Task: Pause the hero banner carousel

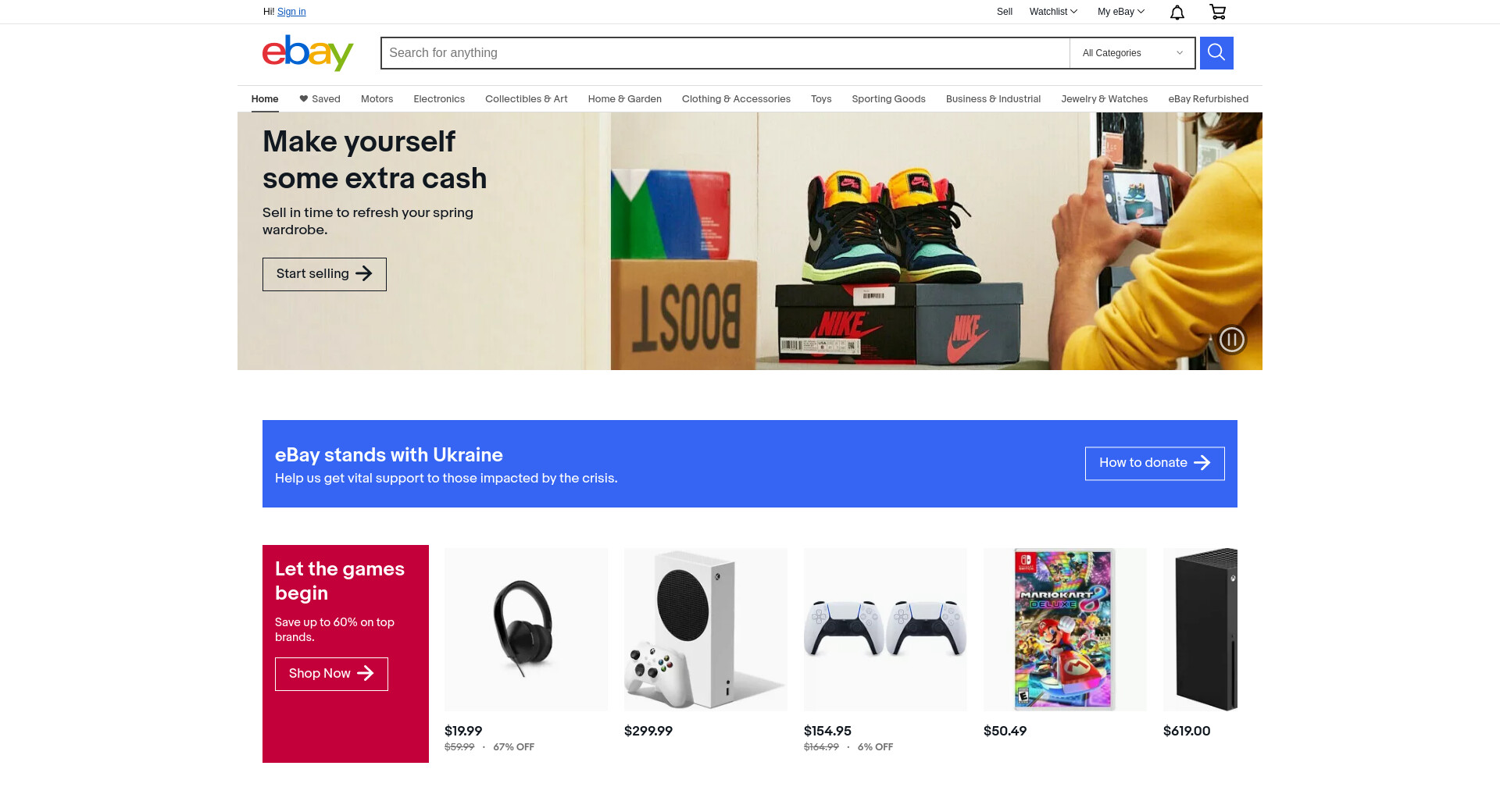Action: 1232,340
